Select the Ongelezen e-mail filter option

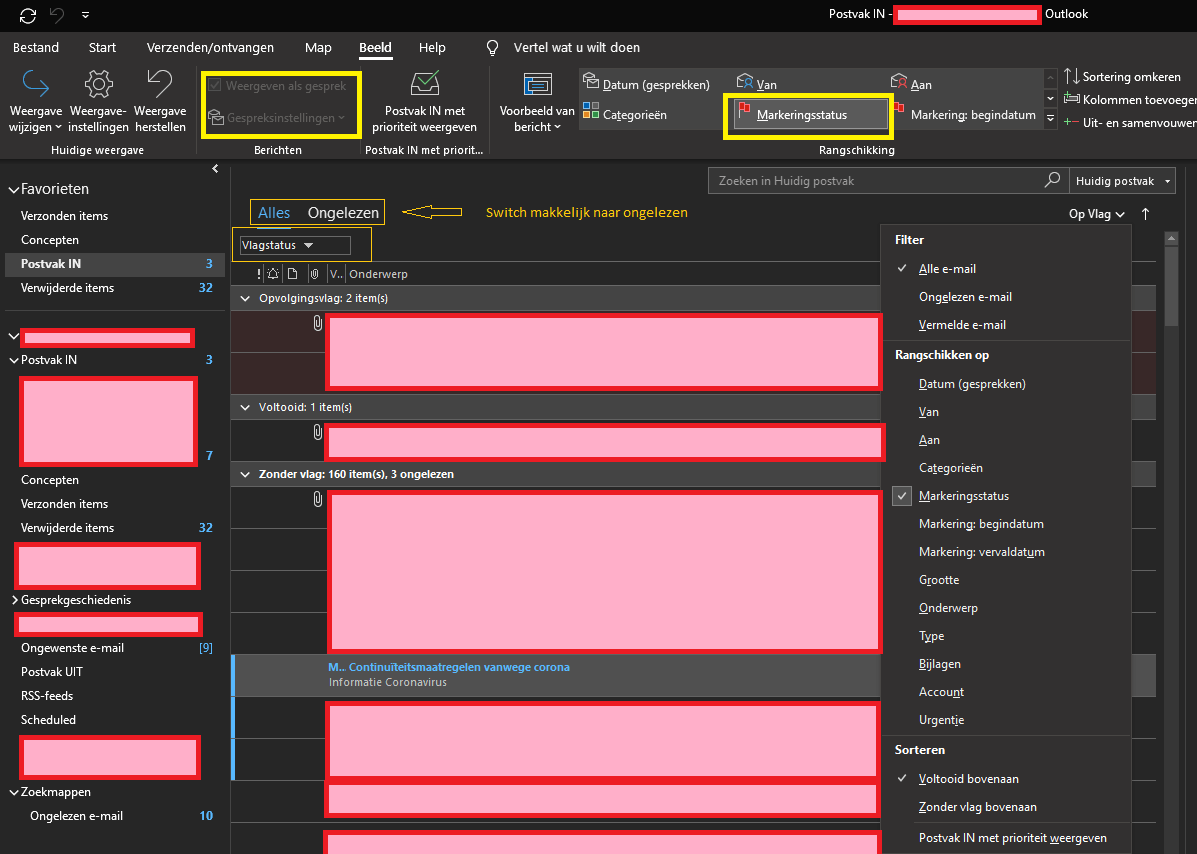click(965, 297)
